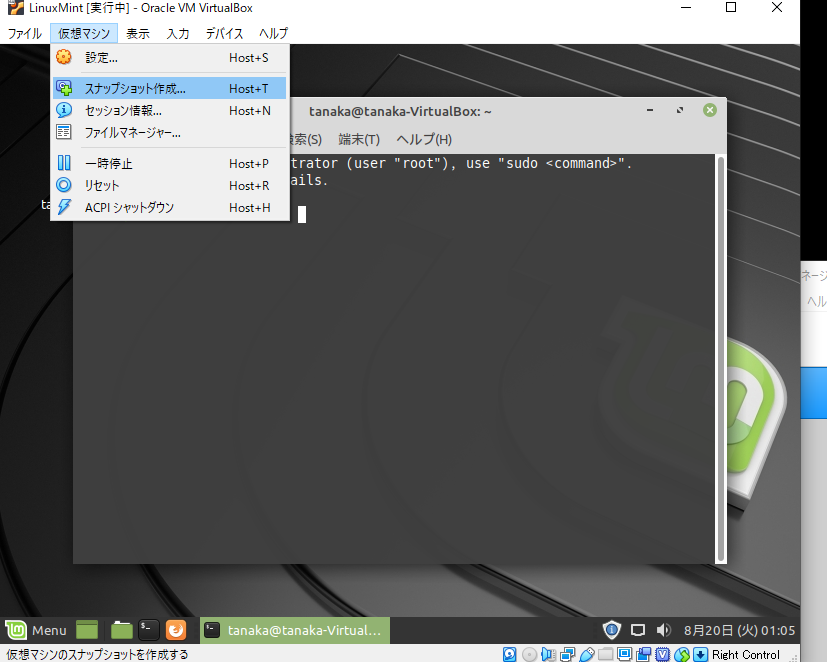This screenshot has height=662, width=827.
Task: Open セッション情報... entry
Action: 169,110
